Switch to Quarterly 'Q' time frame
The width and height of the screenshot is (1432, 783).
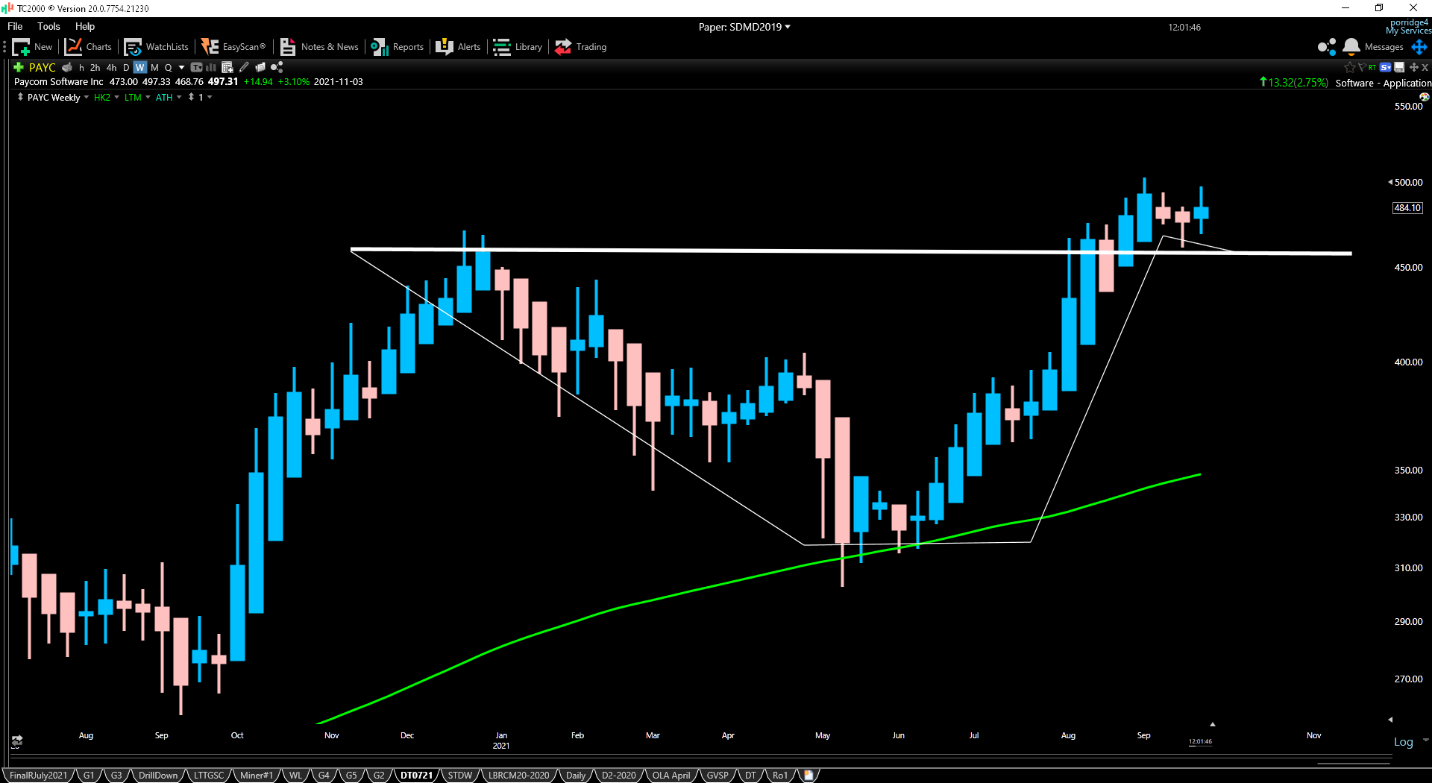pos(168,67)
